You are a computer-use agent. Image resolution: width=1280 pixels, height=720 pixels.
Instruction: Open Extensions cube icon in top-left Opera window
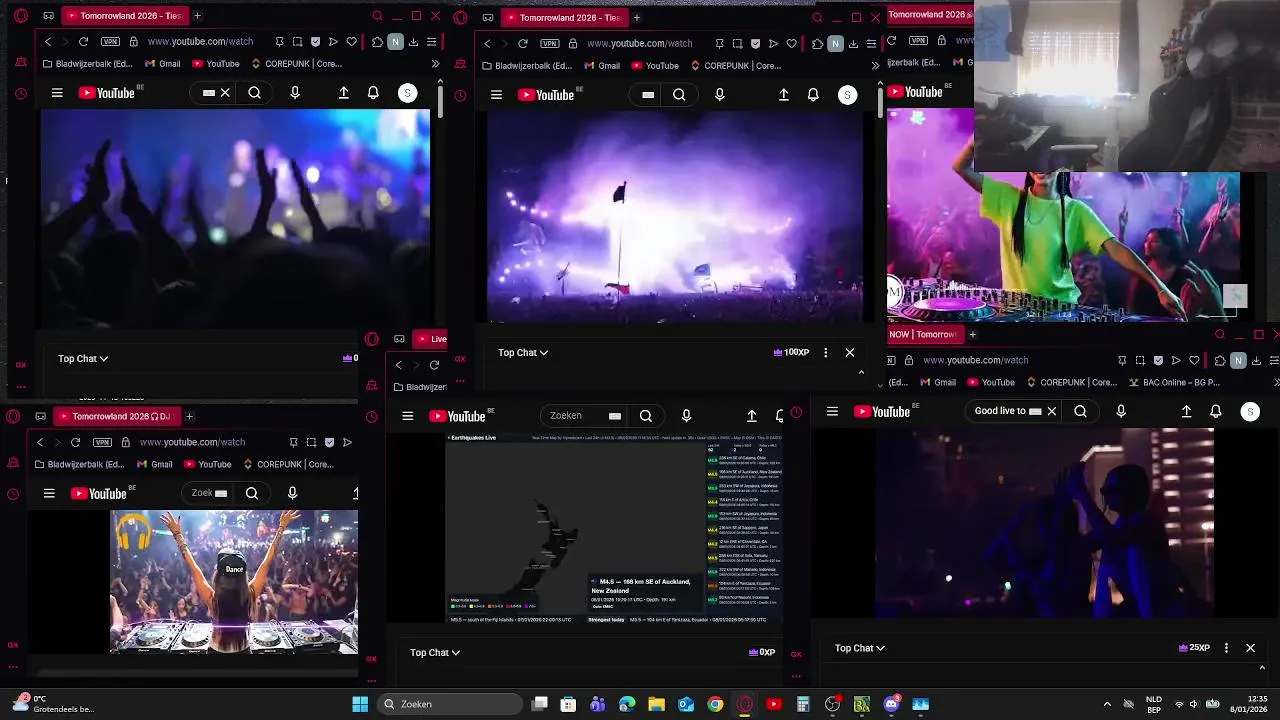tap(377, 42)
